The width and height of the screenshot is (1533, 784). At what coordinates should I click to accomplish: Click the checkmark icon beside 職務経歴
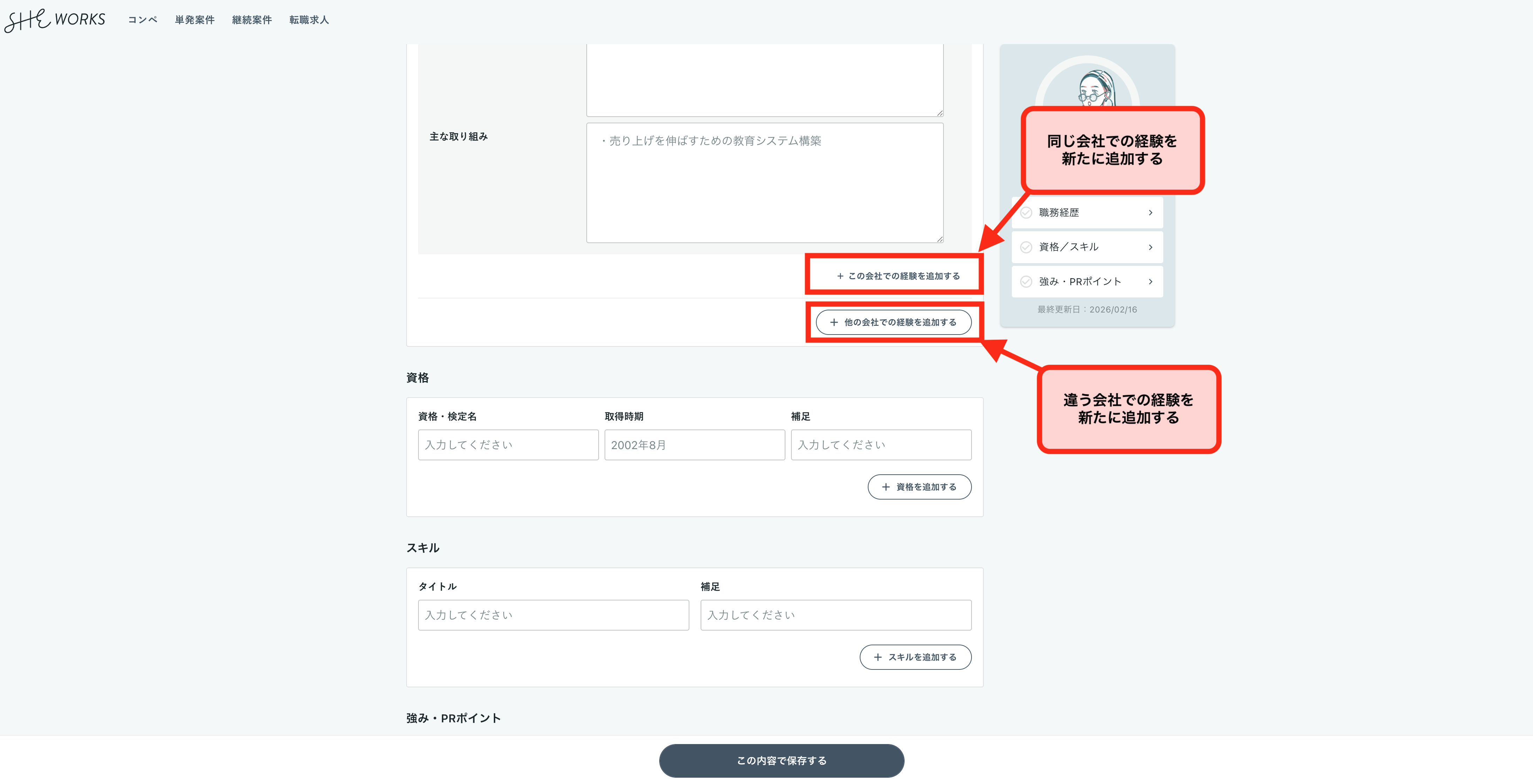coord(1026,212)
